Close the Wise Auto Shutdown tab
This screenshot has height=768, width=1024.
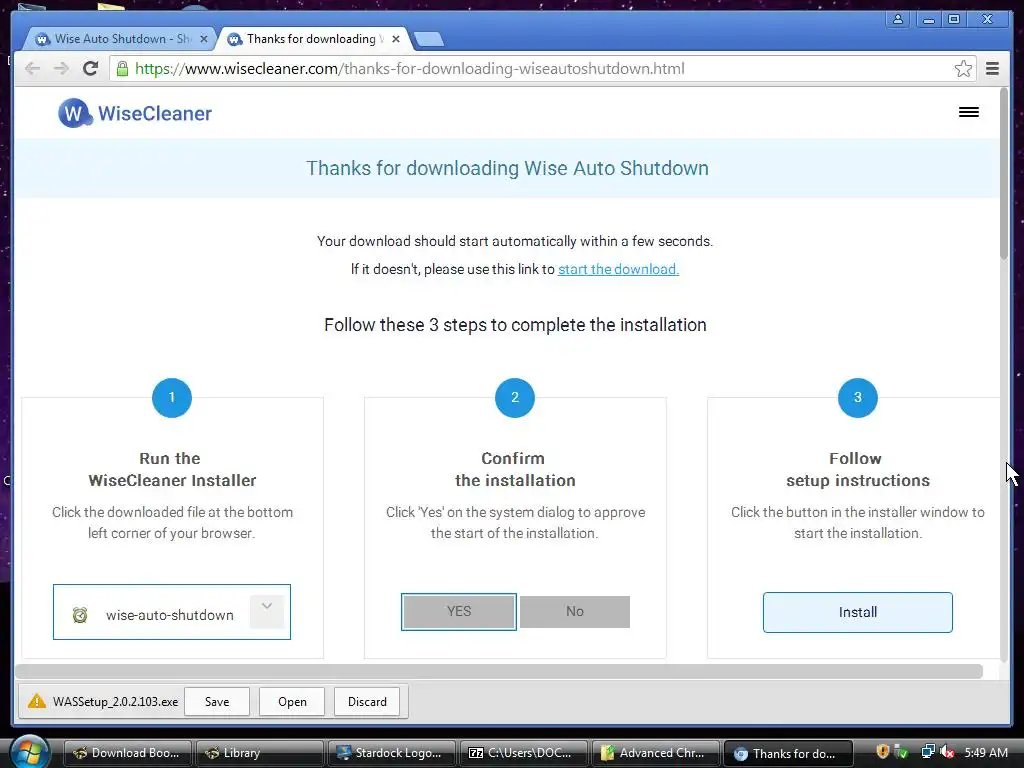click(204, 39)
